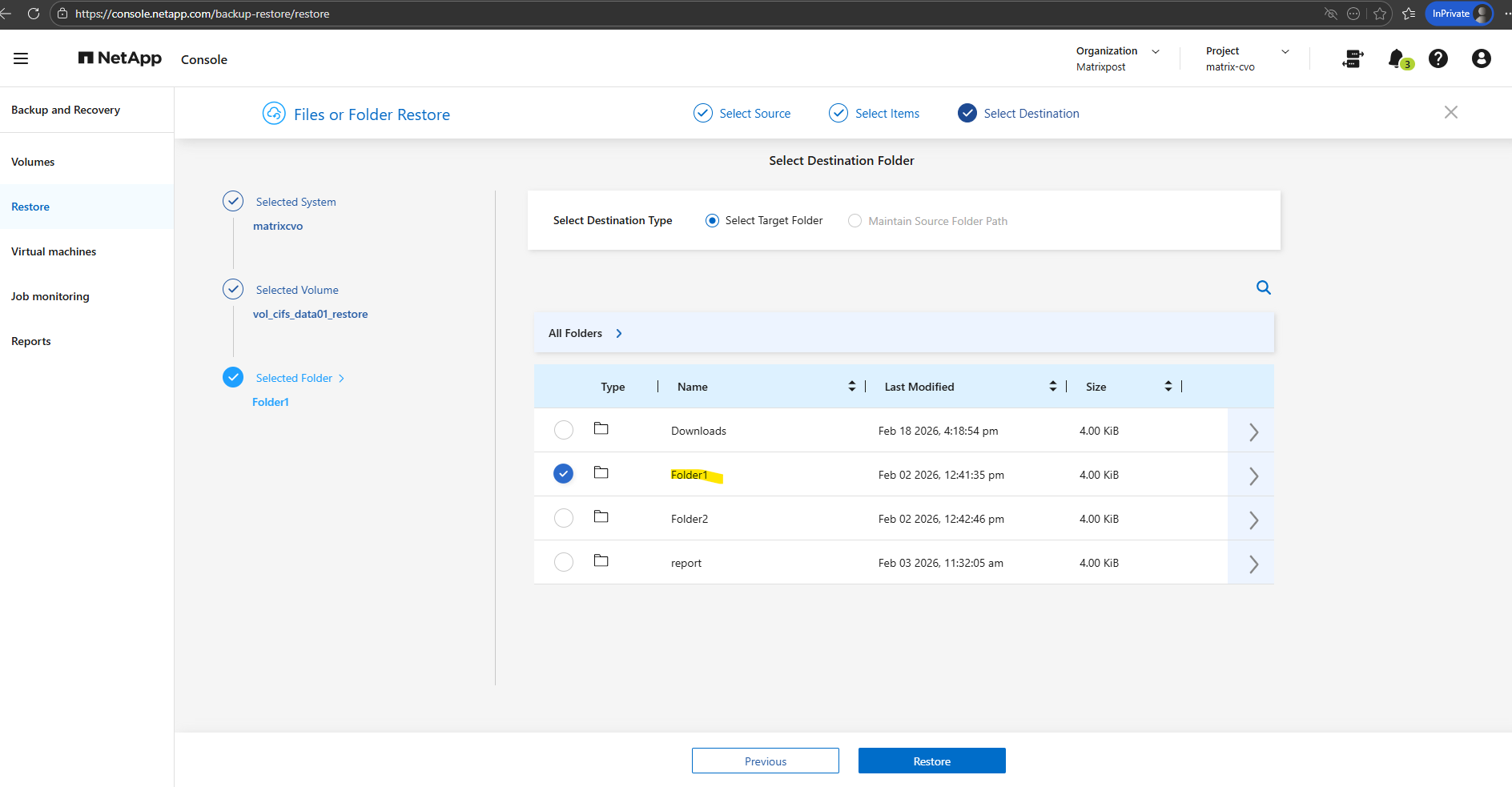Choose Maintain Source Folder Path option
Viewport: 1512px width, 787px height.
coord(855,221)
